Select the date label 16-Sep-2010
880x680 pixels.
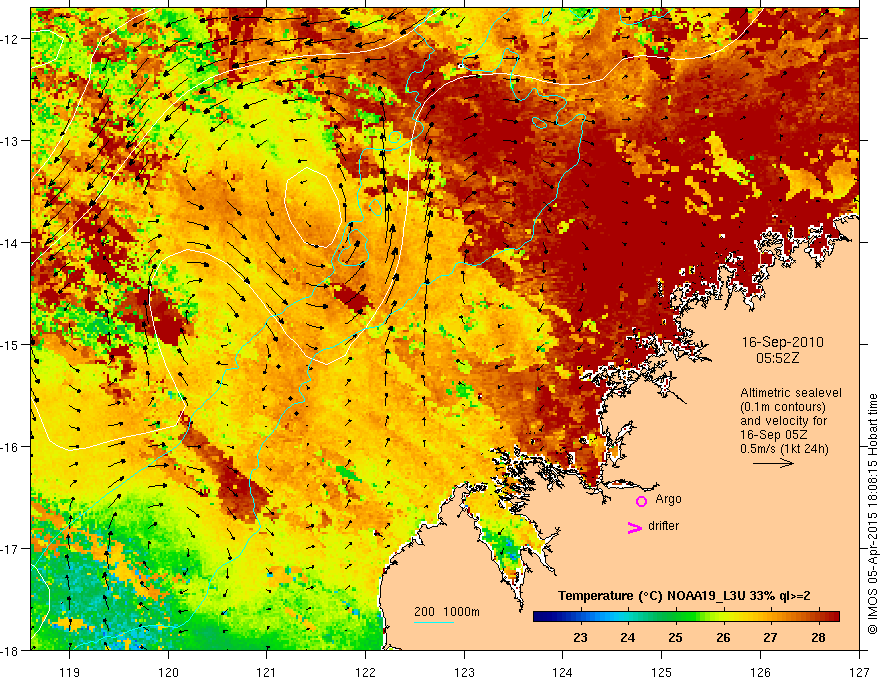(x=783, y=342)
